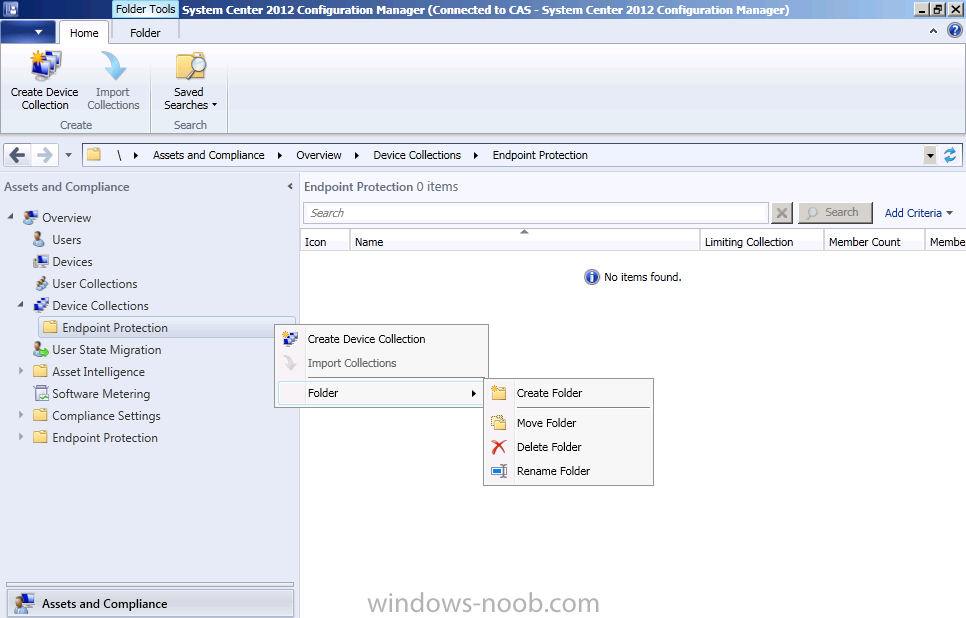Expand the Compliance Settings node
This screenshot has height=618, width=966.
[20, 415]
